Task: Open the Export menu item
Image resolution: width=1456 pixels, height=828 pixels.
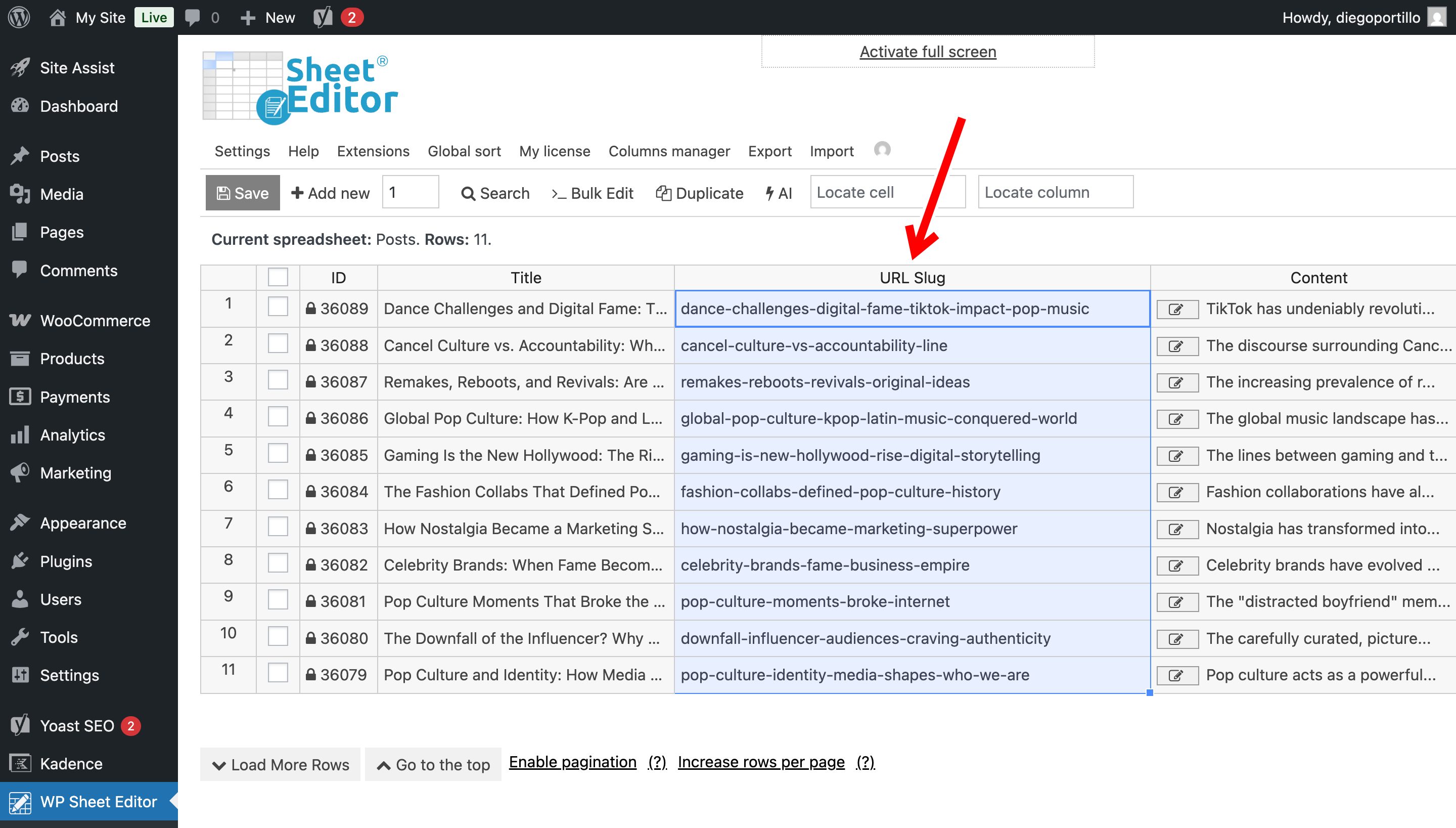Action: point(770,151)
